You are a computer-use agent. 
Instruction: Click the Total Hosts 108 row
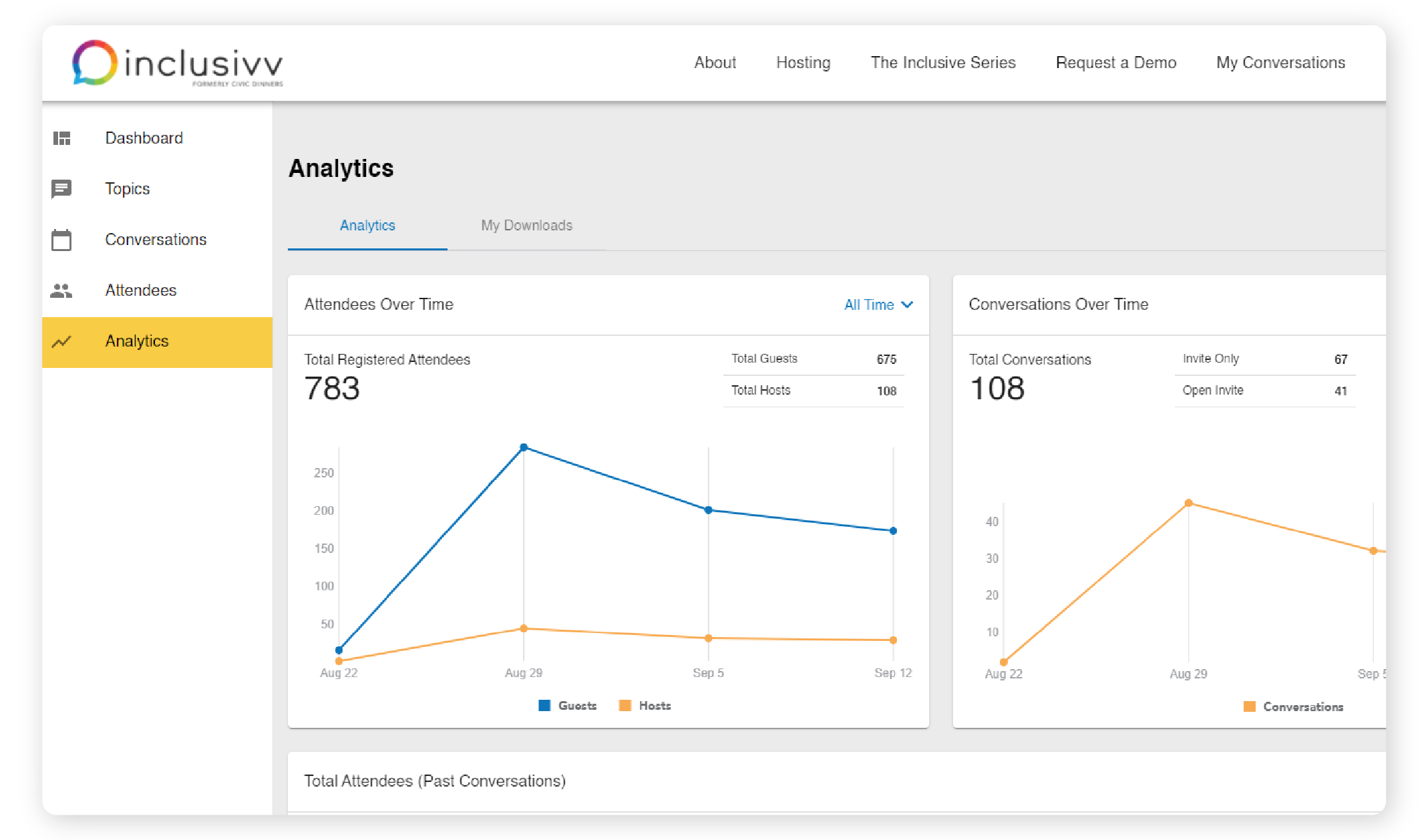814,391
